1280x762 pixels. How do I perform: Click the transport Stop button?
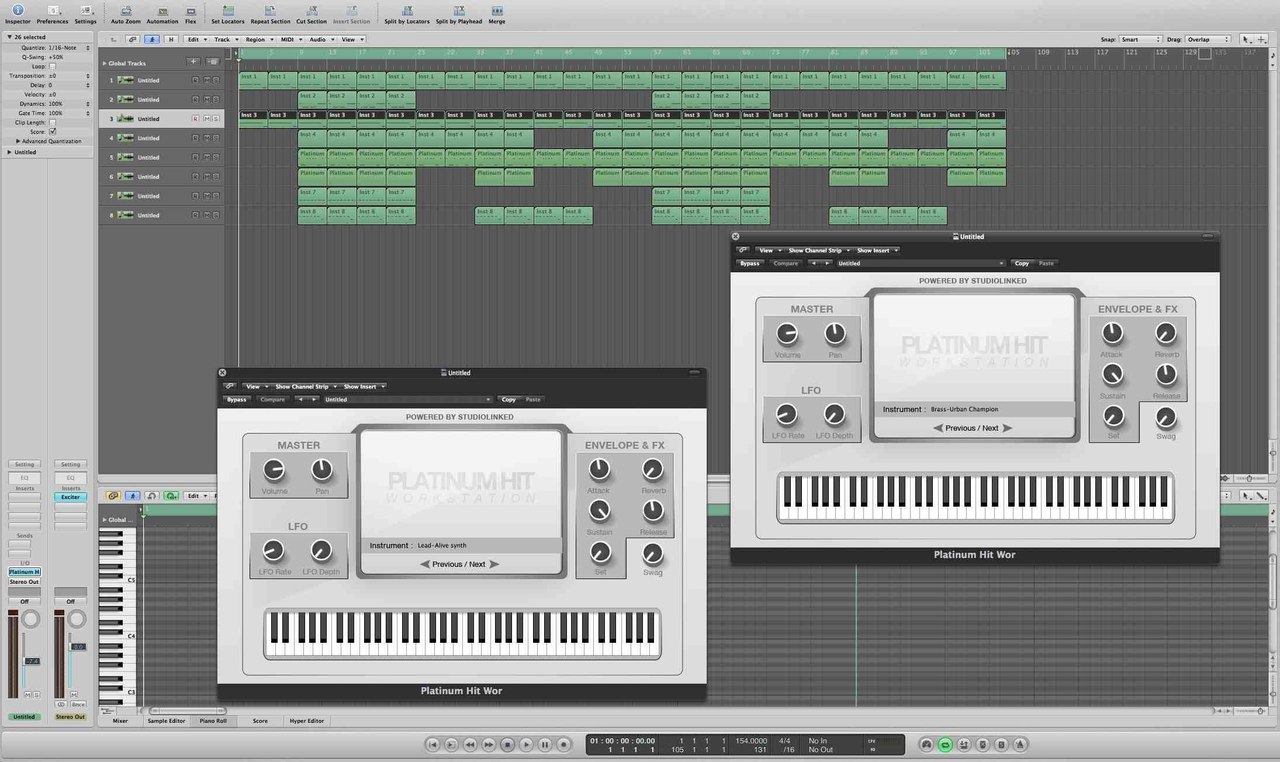[507, 744]
